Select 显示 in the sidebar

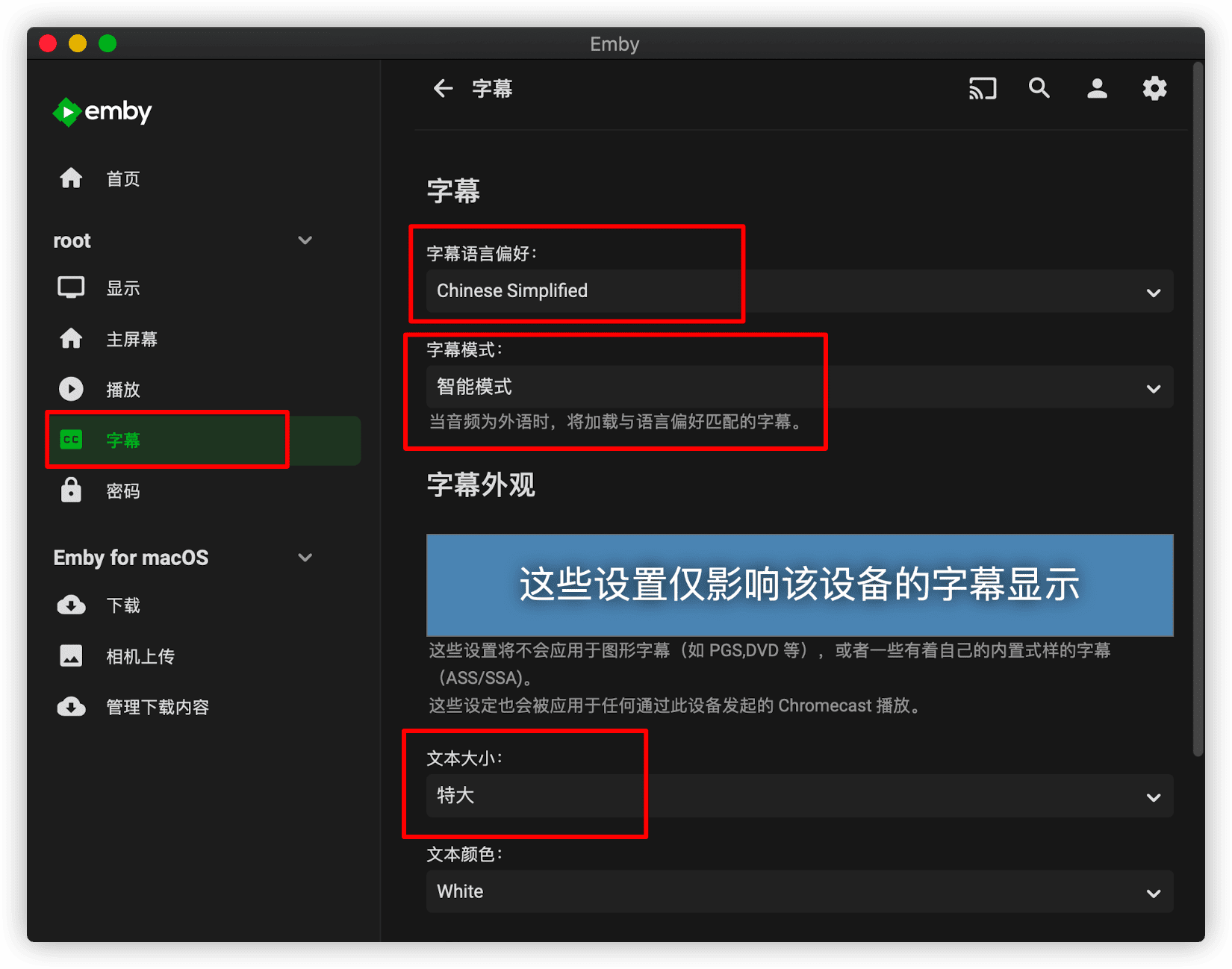(x=122, y=288)
